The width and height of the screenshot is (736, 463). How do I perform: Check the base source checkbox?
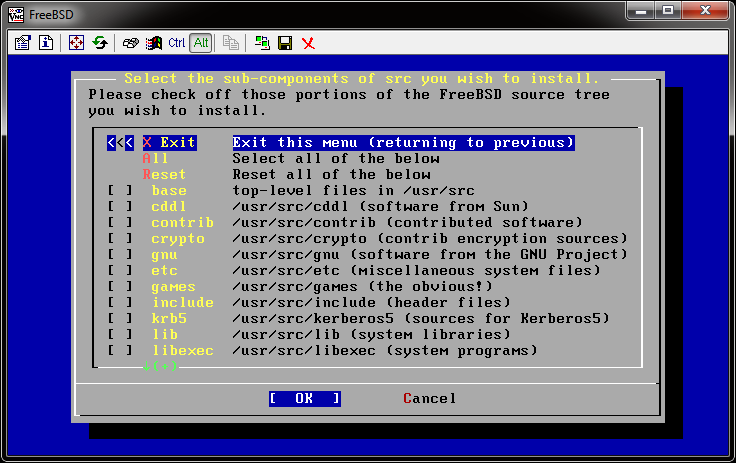(120, 191)
